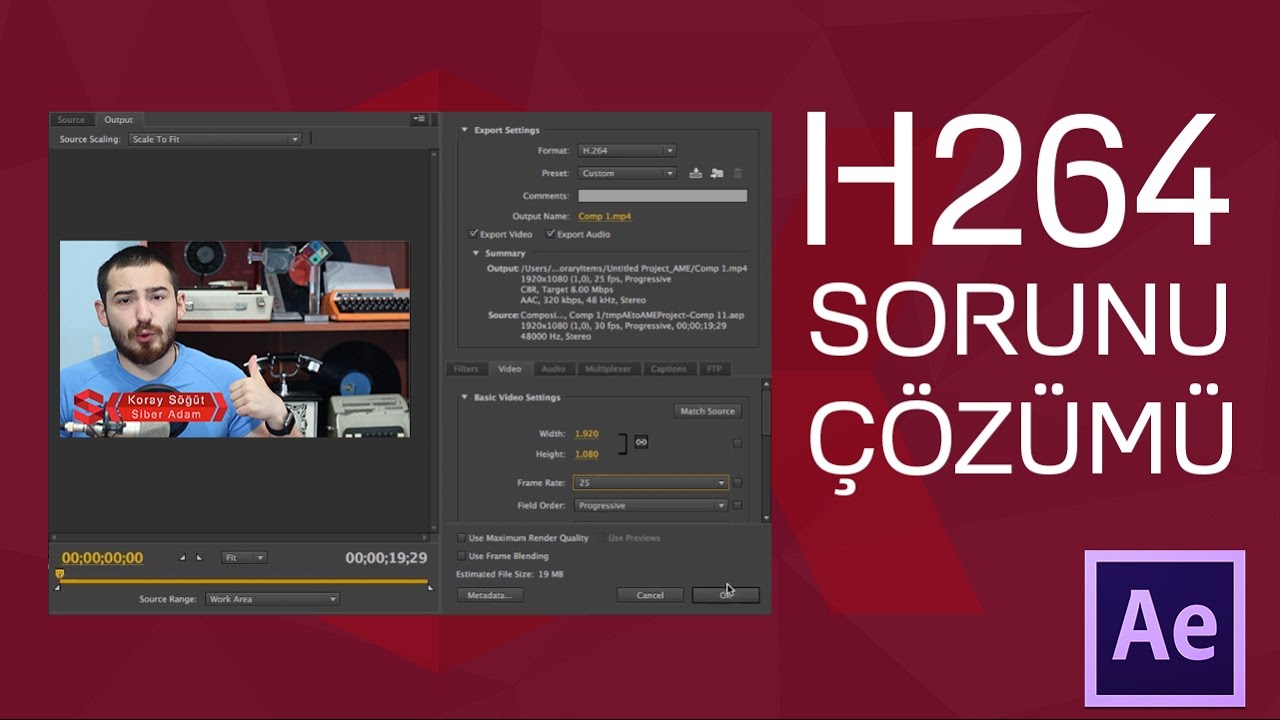Toggle match-source checkbox beside Field Order

(737, 505)
